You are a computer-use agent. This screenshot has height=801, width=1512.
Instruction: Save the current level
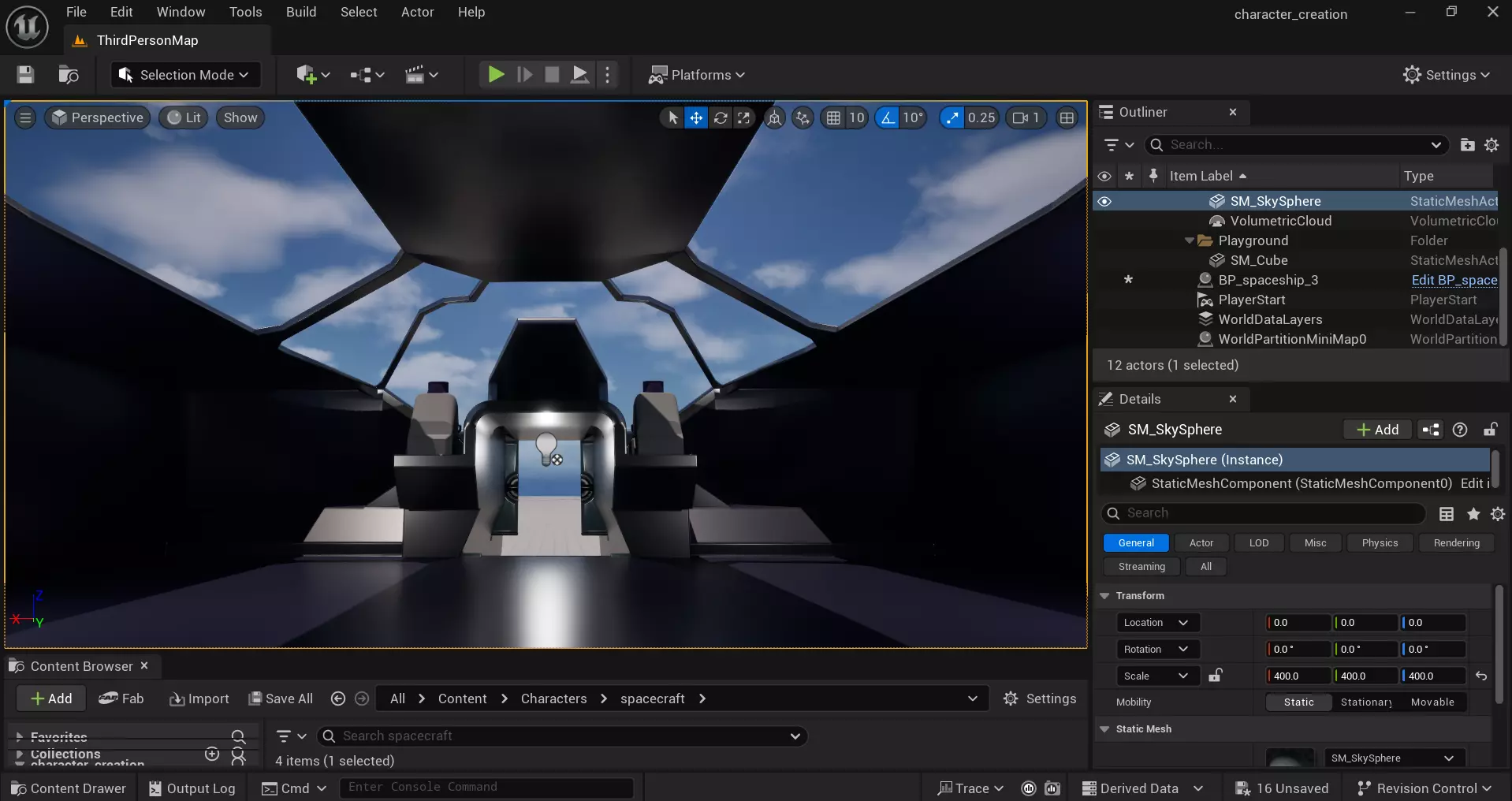point(25,75)
